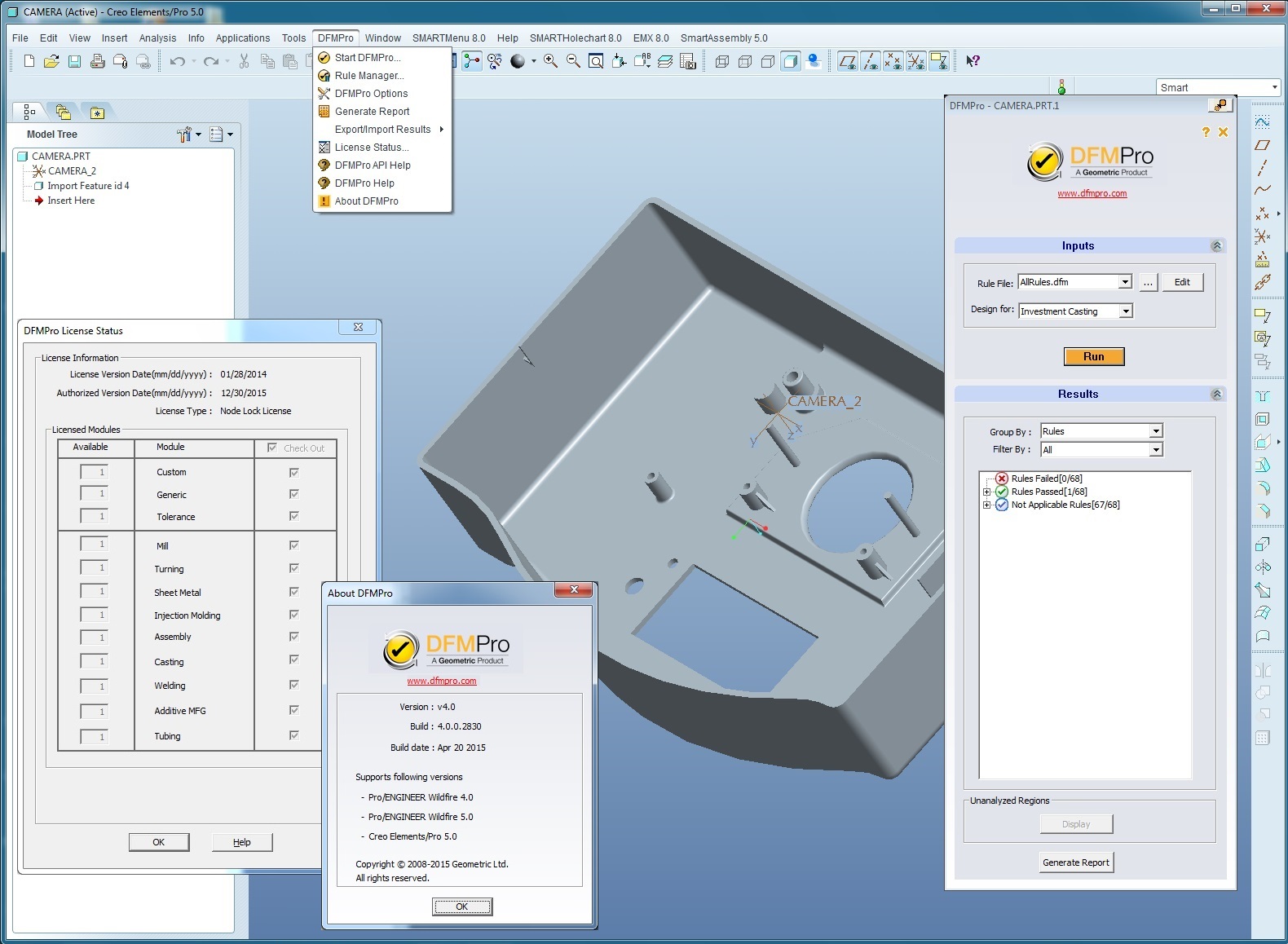1288x944 pixels.
Task: Click the New file icon in the toolbar
Action: (29, 61)
